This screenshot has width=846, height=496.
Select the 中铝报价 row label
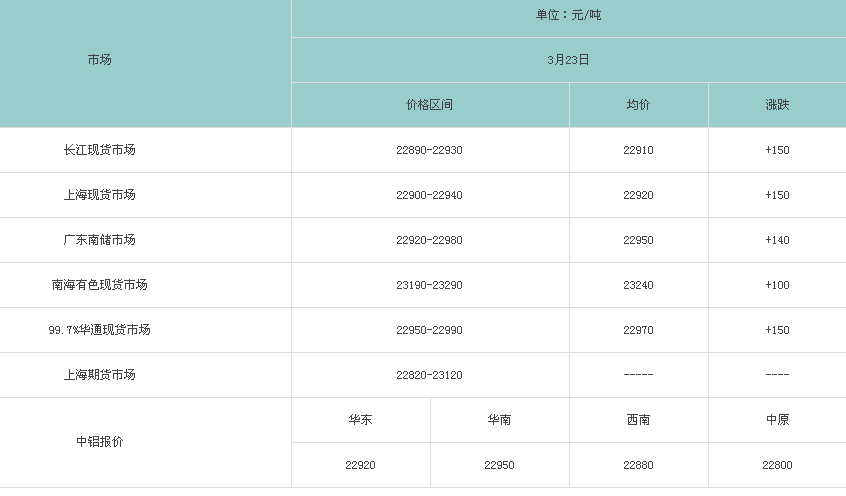pyautogui.click(x=100, y=442)
